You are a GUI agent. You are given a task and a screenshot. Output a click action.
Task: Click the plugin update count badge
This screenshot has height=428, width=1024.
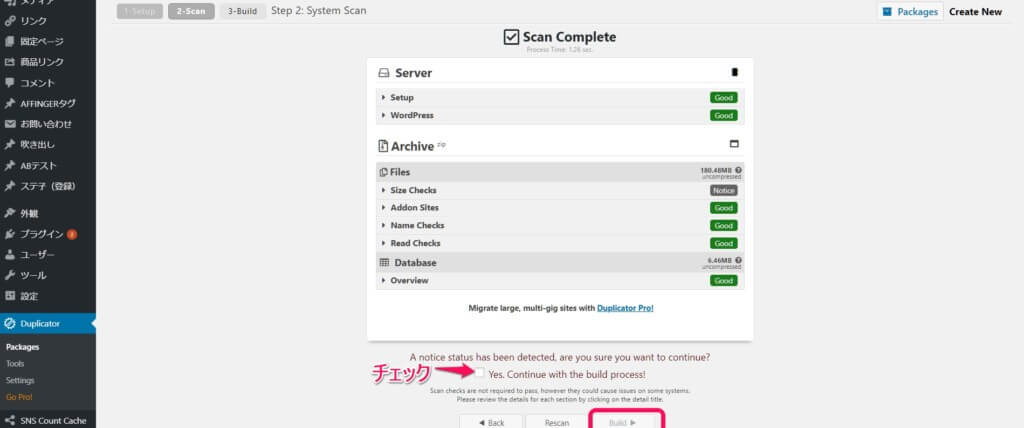coord(72,234)
